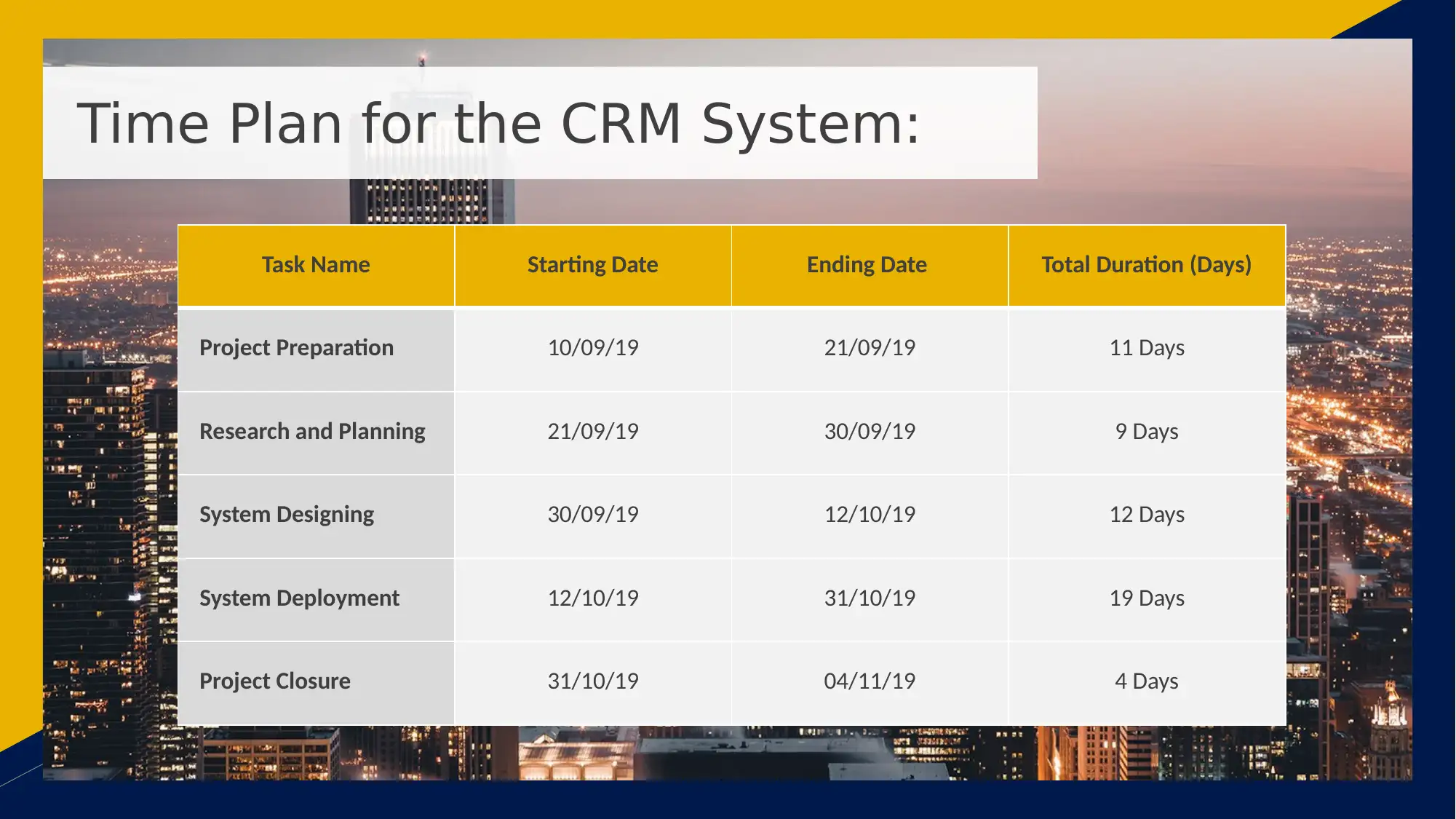Viewport: 1456px width, 819px height.
Task: Select Project Closure starting date 31/10/19
Action: coord(593,683)
